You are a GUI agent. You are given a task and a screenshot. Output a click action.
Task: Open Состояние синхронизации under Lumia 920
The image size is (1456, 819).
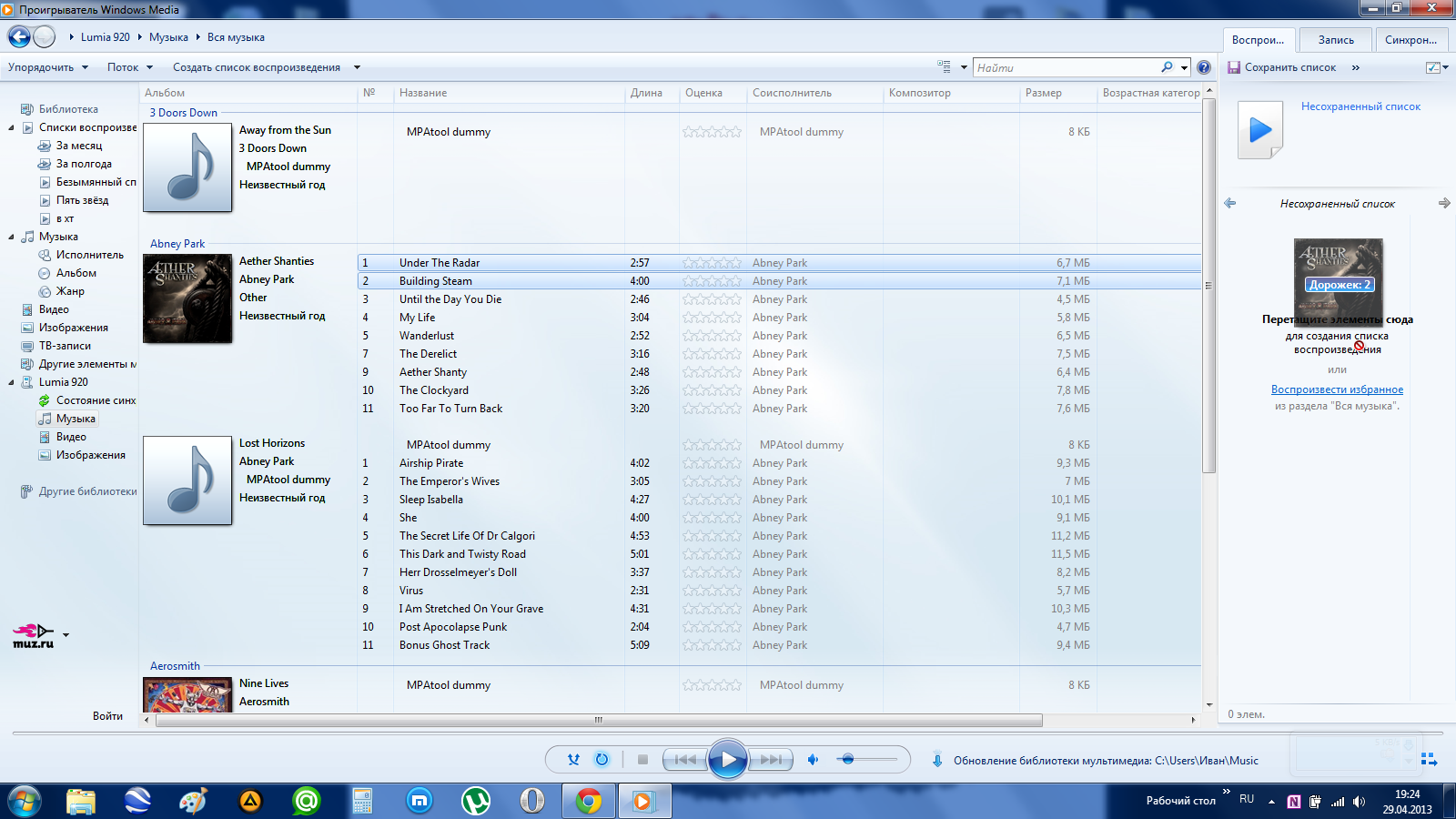coord(96,400)
